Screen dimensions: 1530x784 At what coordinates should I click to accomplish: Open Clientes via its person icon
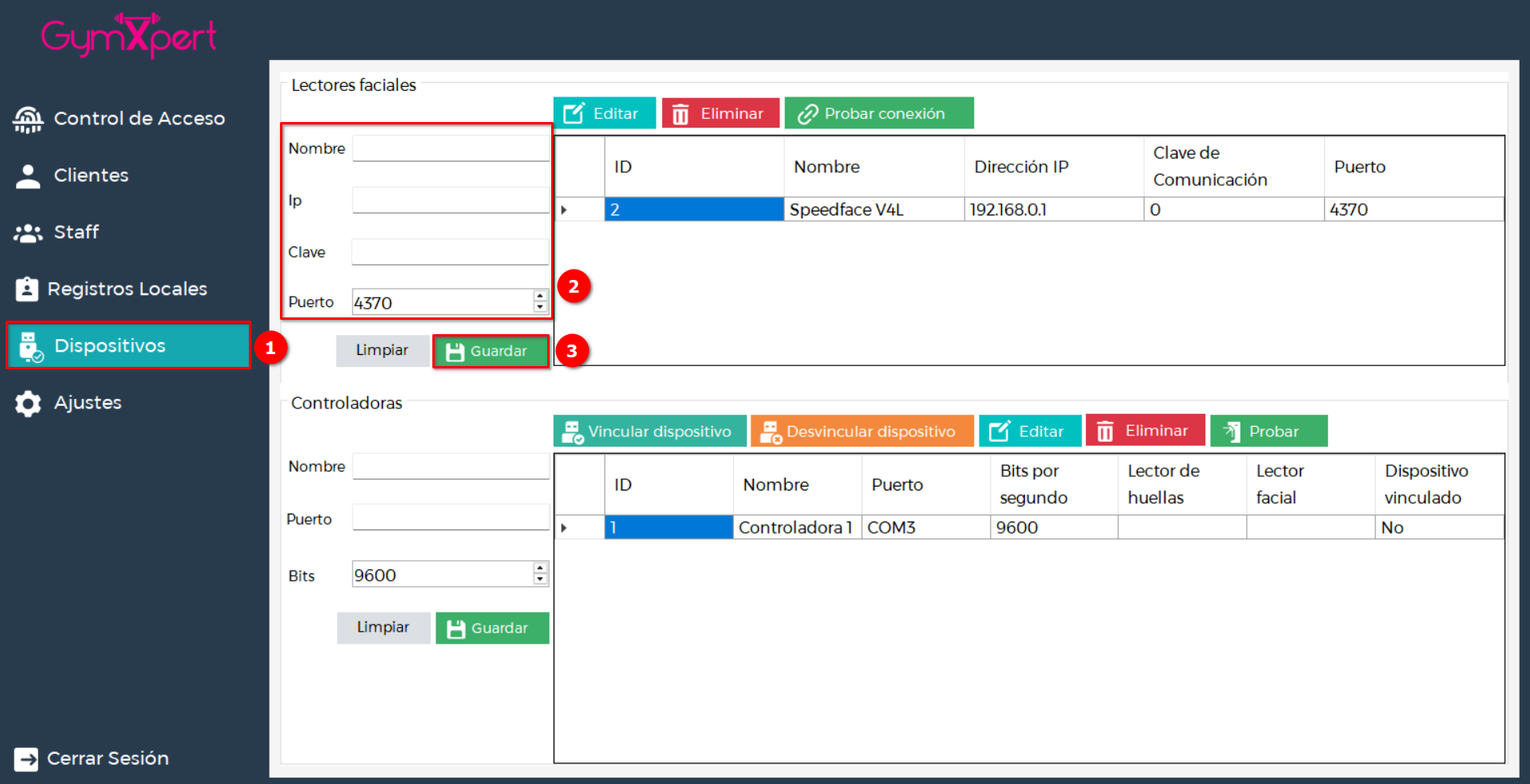click(x=28, y=176)
